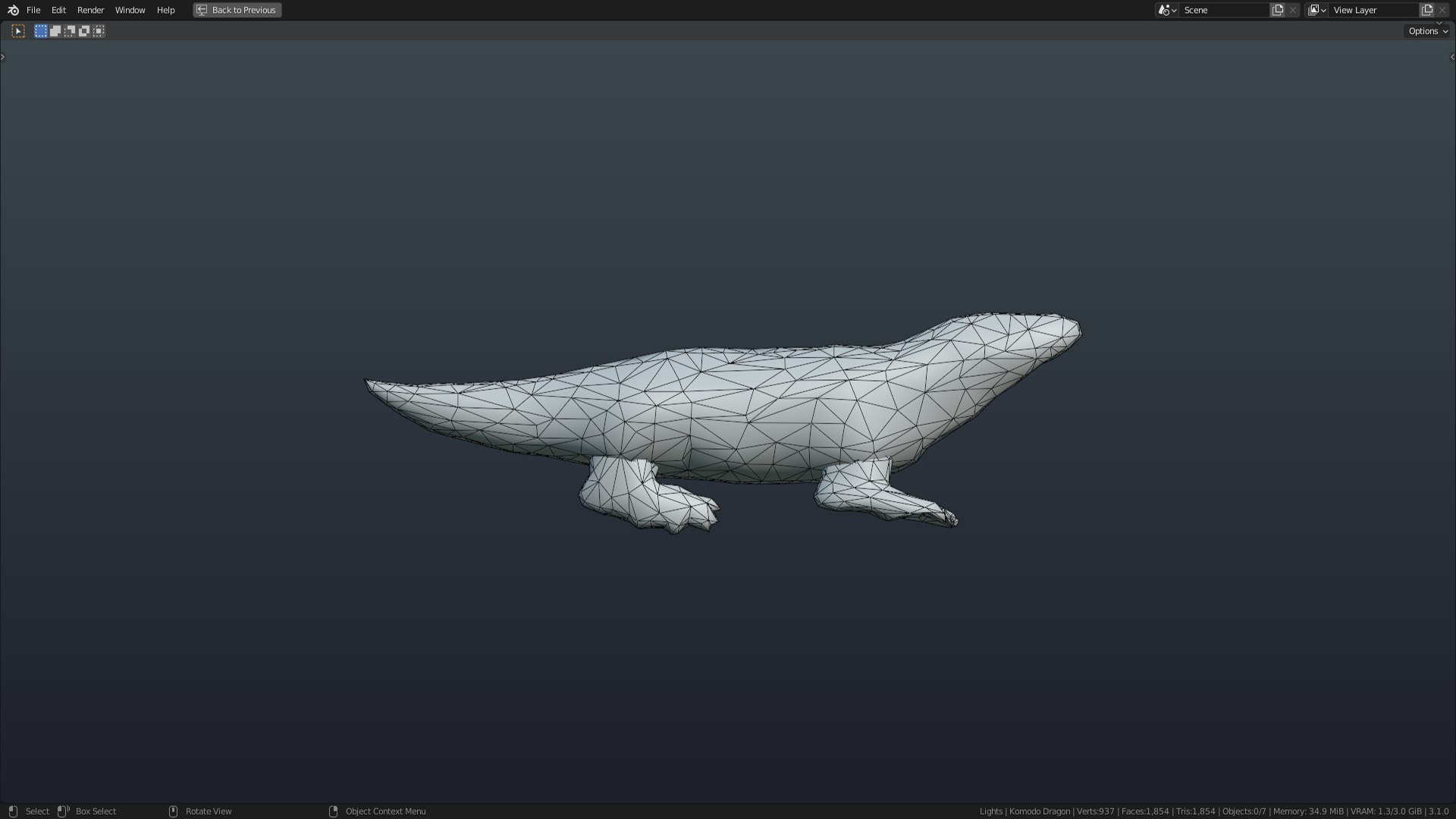Screen dimensions: 1456x819
Task: Expand the Options dropdown
Action: click(x=1427, y=31)
